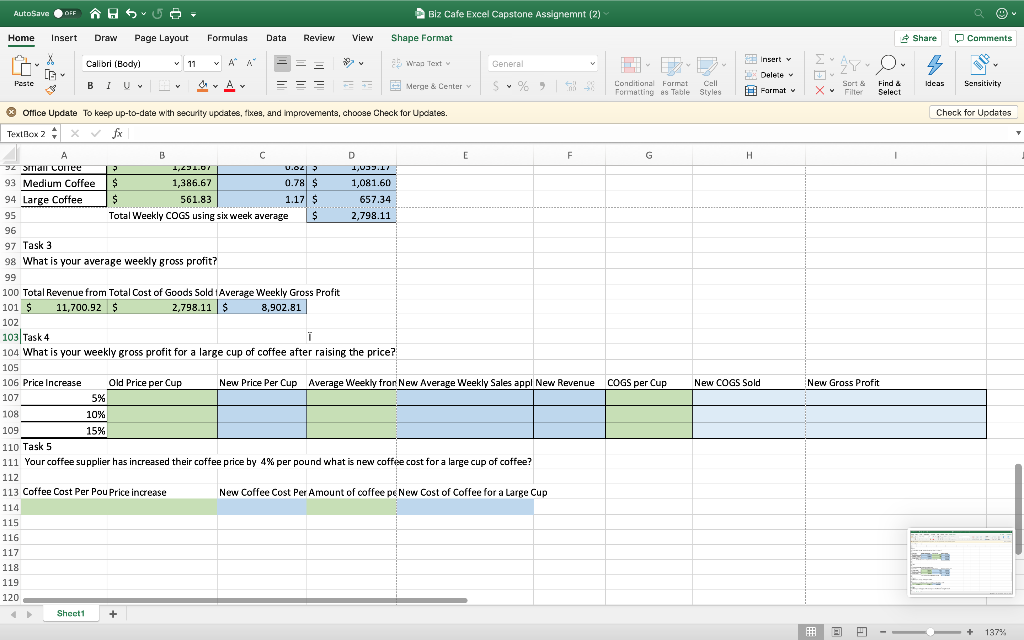Redo the last action
The width and height of the screenshot is (1024, 640).
(157, 13)
